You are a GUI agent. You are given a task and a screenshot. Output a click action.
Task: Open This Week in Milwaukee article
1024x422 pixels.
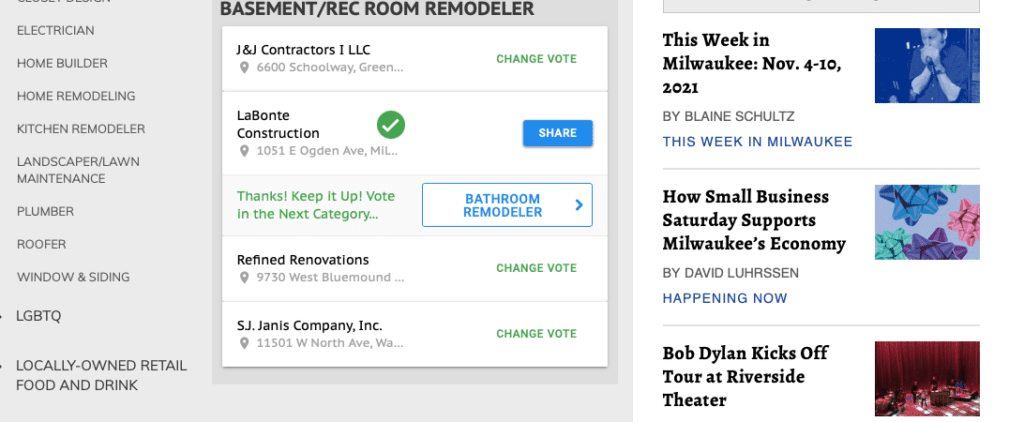click(752, 64)
